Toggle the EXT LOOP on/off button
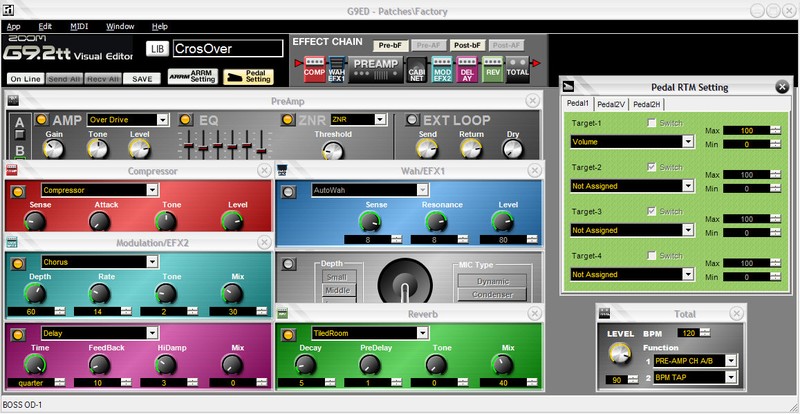The image size is (800, 414). point(412,119)
